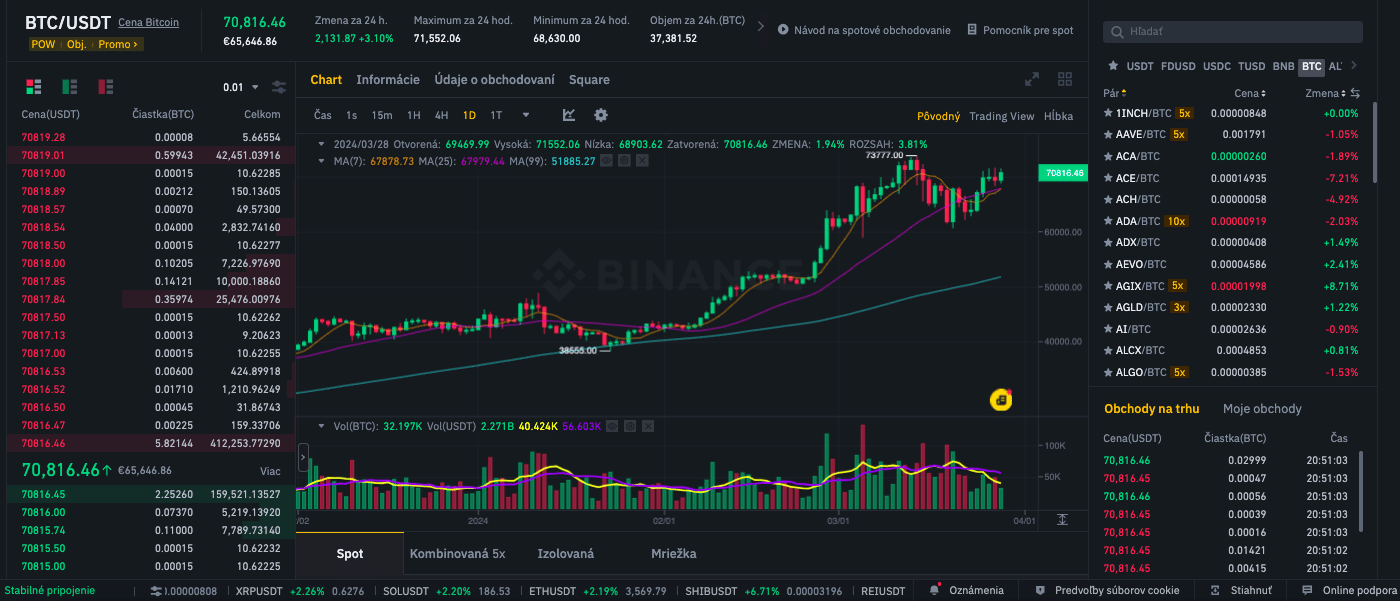Hide the MA indicator using its eye icon
This screenshot has height=601, width=1400.
pos(607,160)
